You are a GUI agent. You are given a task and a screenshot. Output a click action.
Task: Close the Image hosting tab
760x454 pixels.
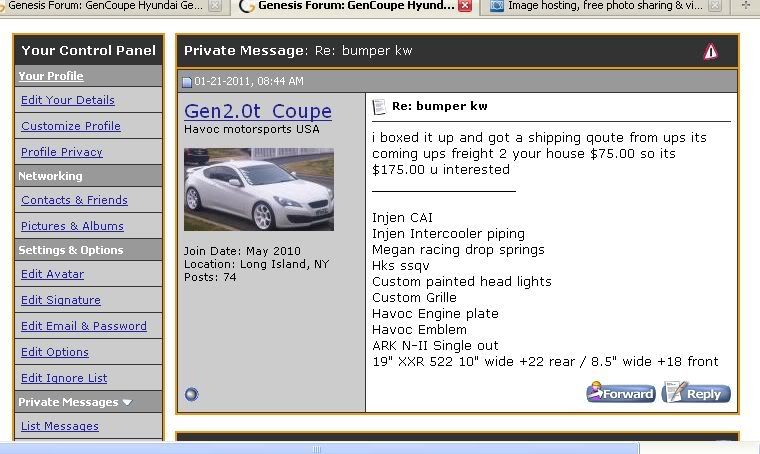(715, 6)
